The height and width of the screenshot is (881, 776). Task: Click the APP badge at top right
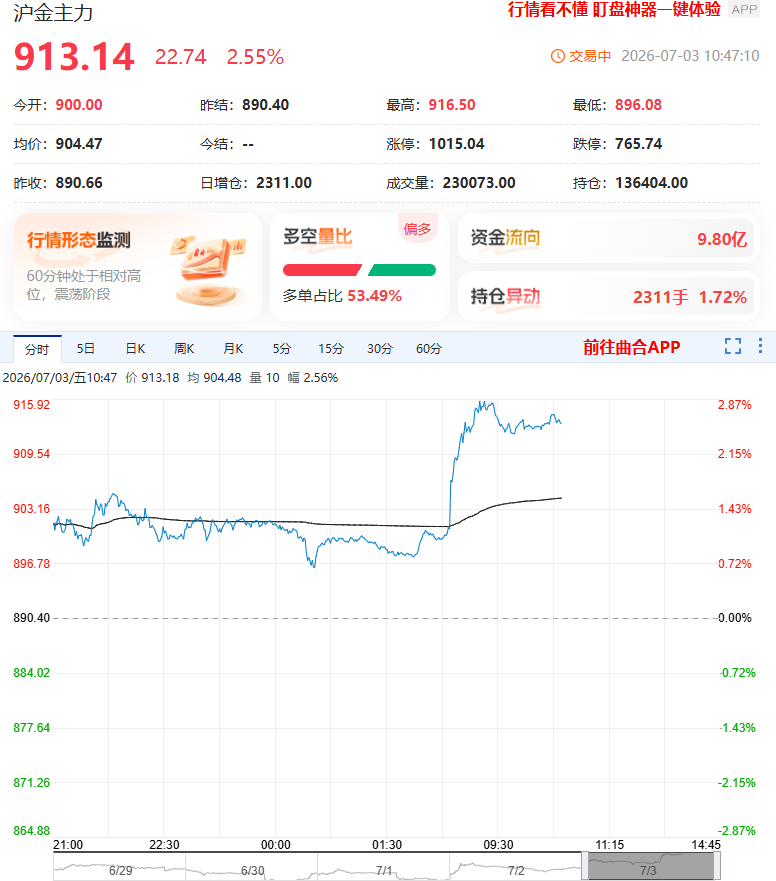tap(744, 10)
